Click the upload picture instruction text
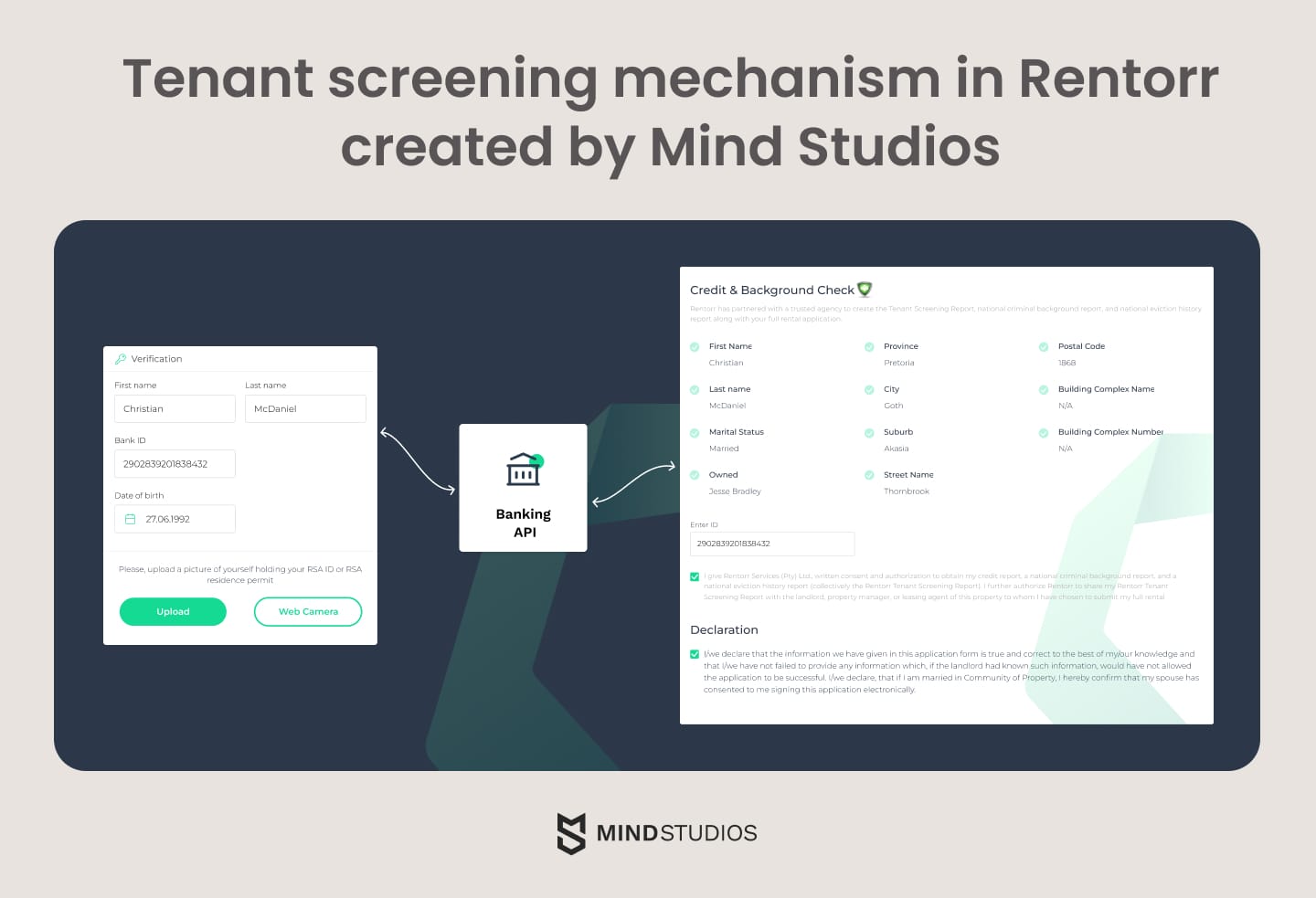Screen dimensions: 1316x898 coord(240,575)
